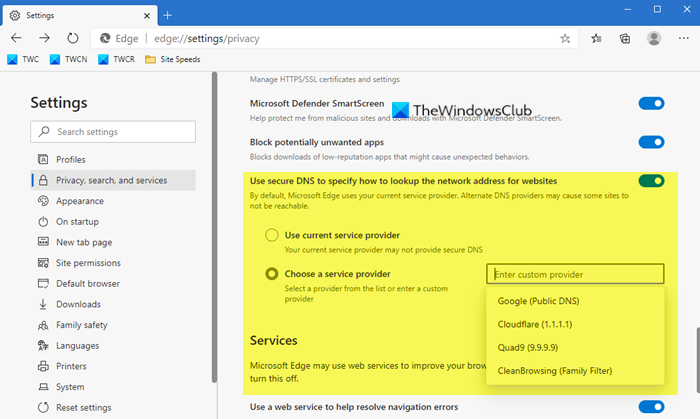Open the Site Speeds bookmarks folder
Viewport: 700px width, 419px height.
tap(173, 59)
